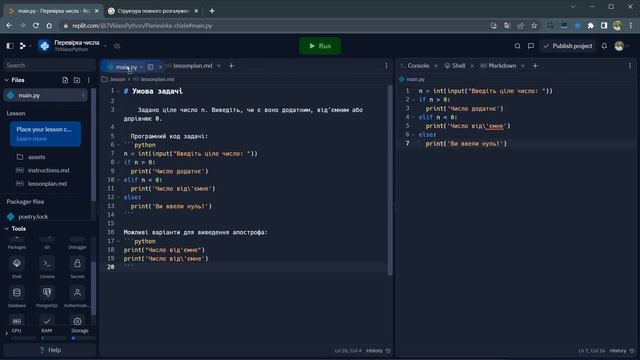Add a new tab in right pane
Image resolution: width=640 pixels, height=360 pixels.
pyautogui.click(x=535, y=66)
